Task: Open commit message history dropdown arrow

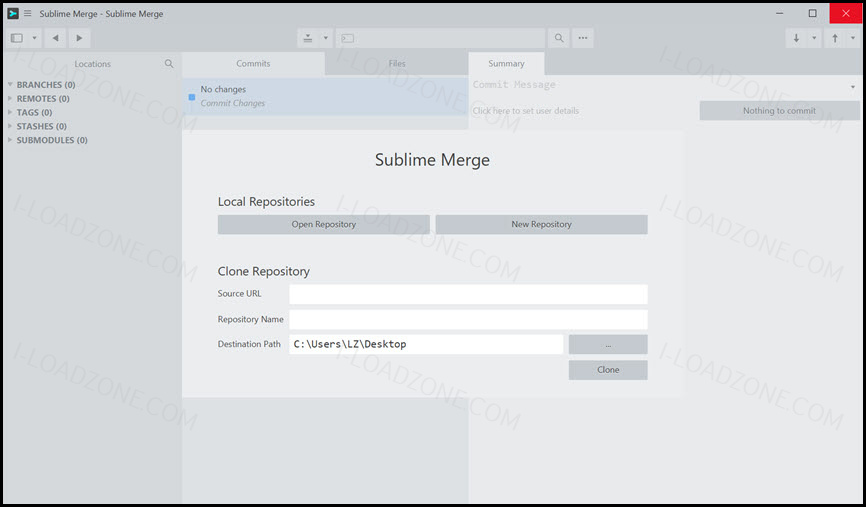Action: tap(853, 87)
